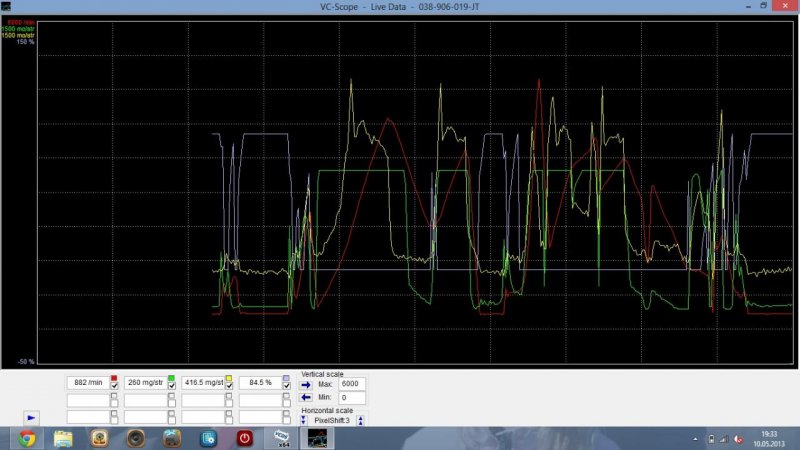Show hidden system tray icons
The height and width of the screenshot is (450, 800).
point(697,438)
